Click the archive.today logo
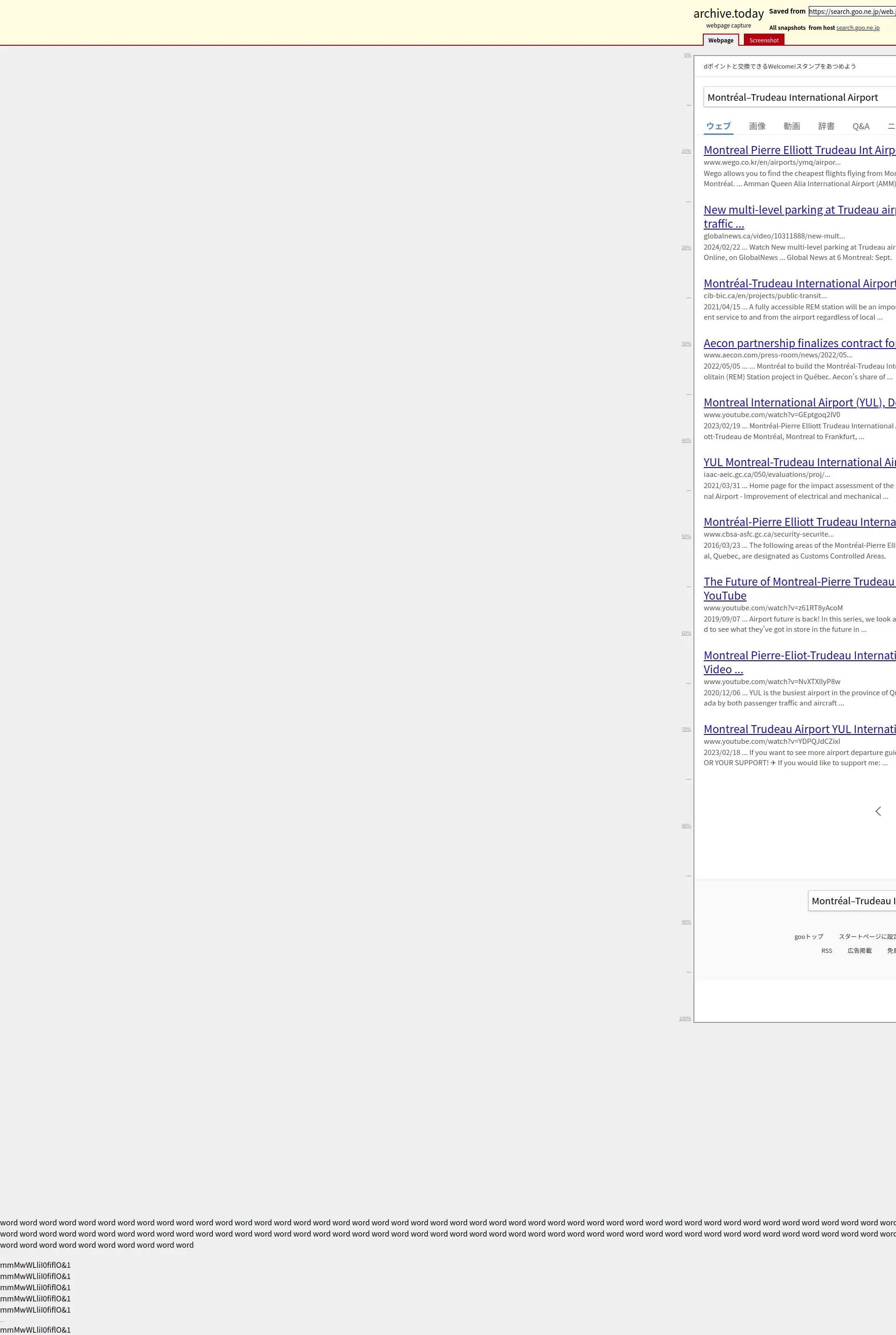 point(728,14)
